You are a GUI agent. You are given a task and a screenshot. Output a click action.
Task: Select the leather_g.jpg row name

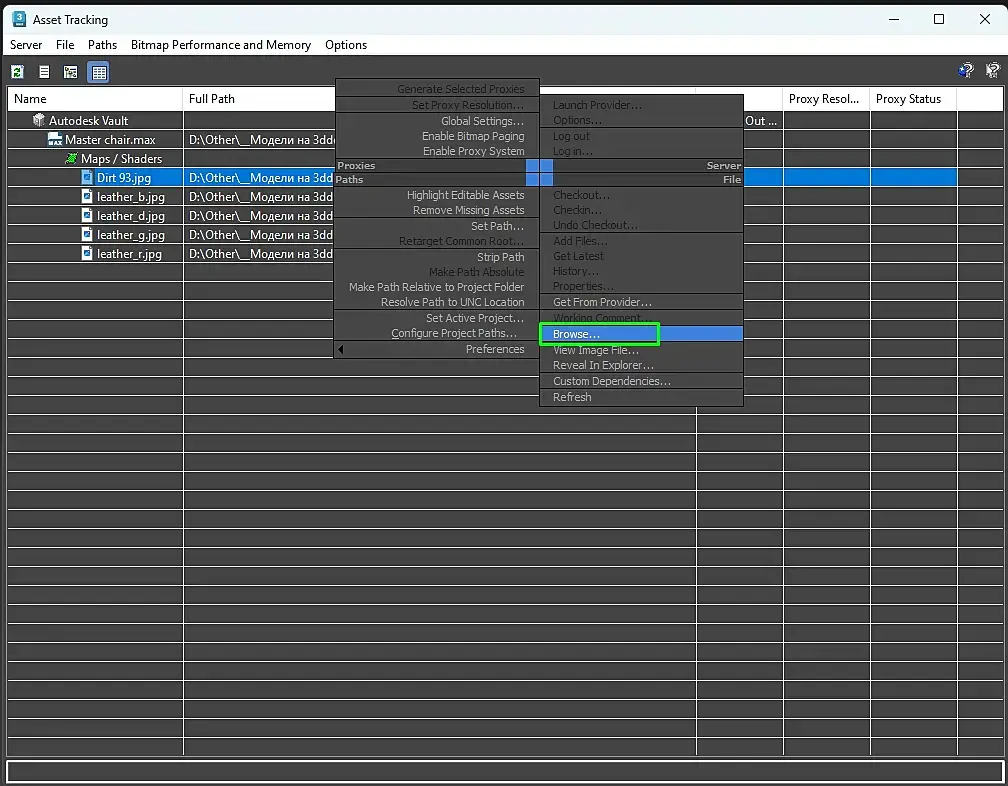coord(130,235)
